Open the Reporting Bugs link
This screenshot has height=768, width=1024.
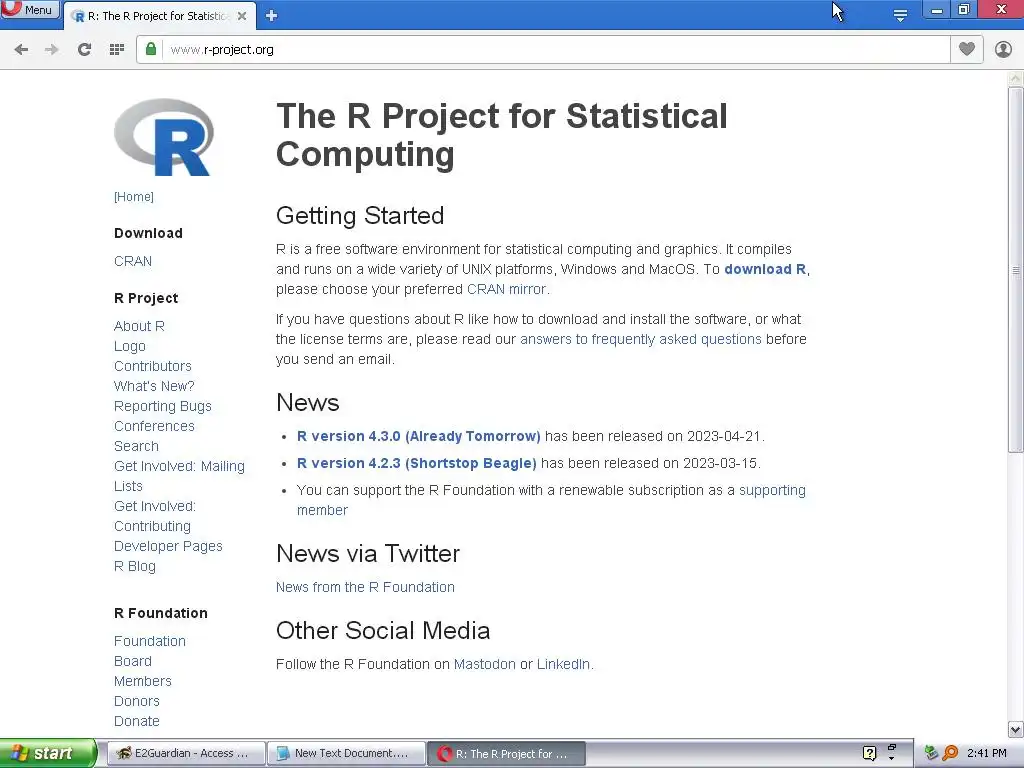click(163, 406)
